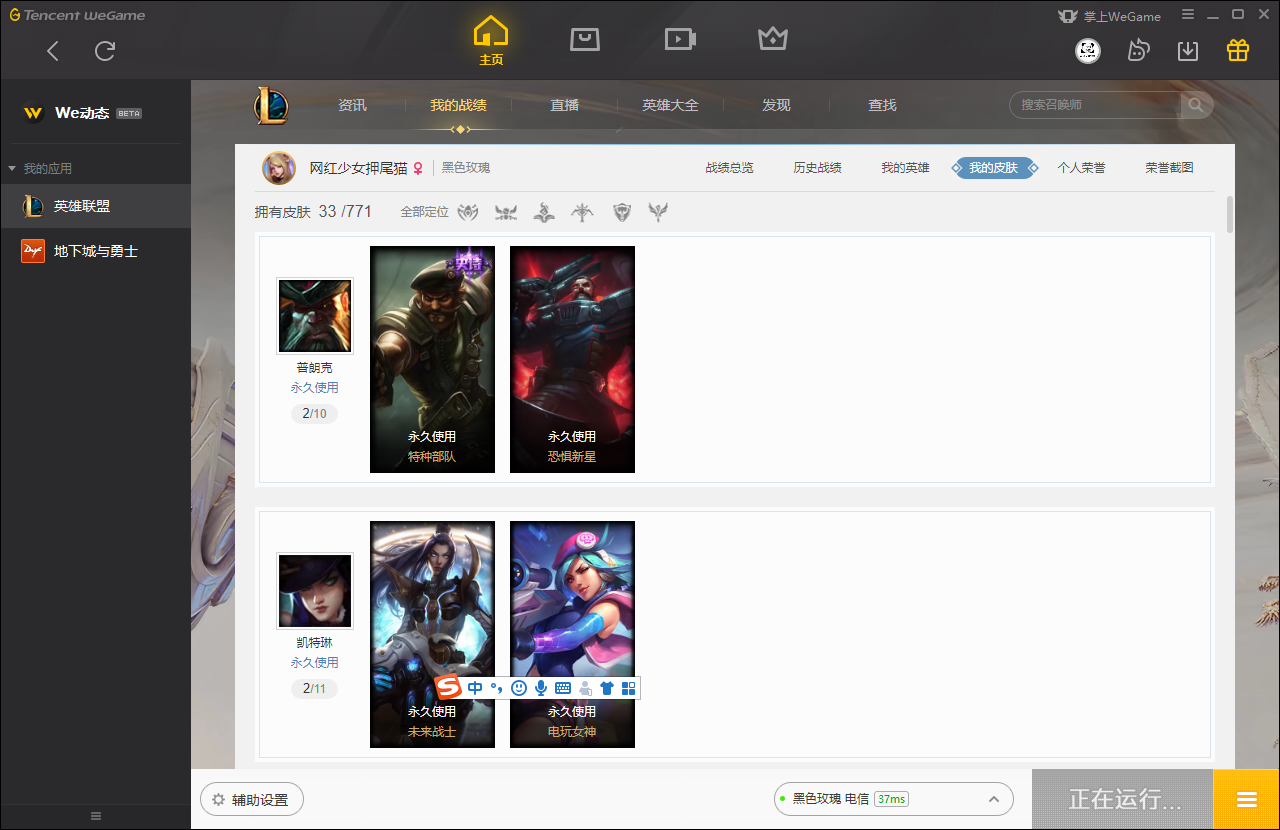Image resolution: width=1280 pixels, height=830 pixels.
Task: Open the 查找 tab
Action: 882,105
